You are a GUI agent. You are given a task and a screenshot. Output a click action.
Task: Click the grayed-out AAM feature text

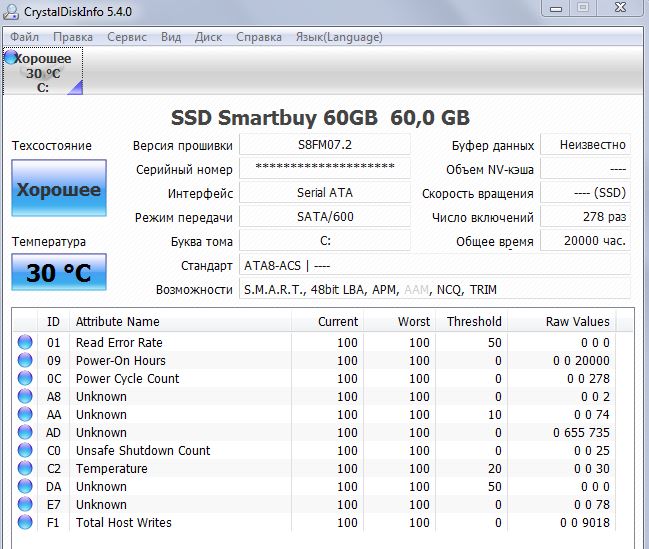[x=416, y=289]
